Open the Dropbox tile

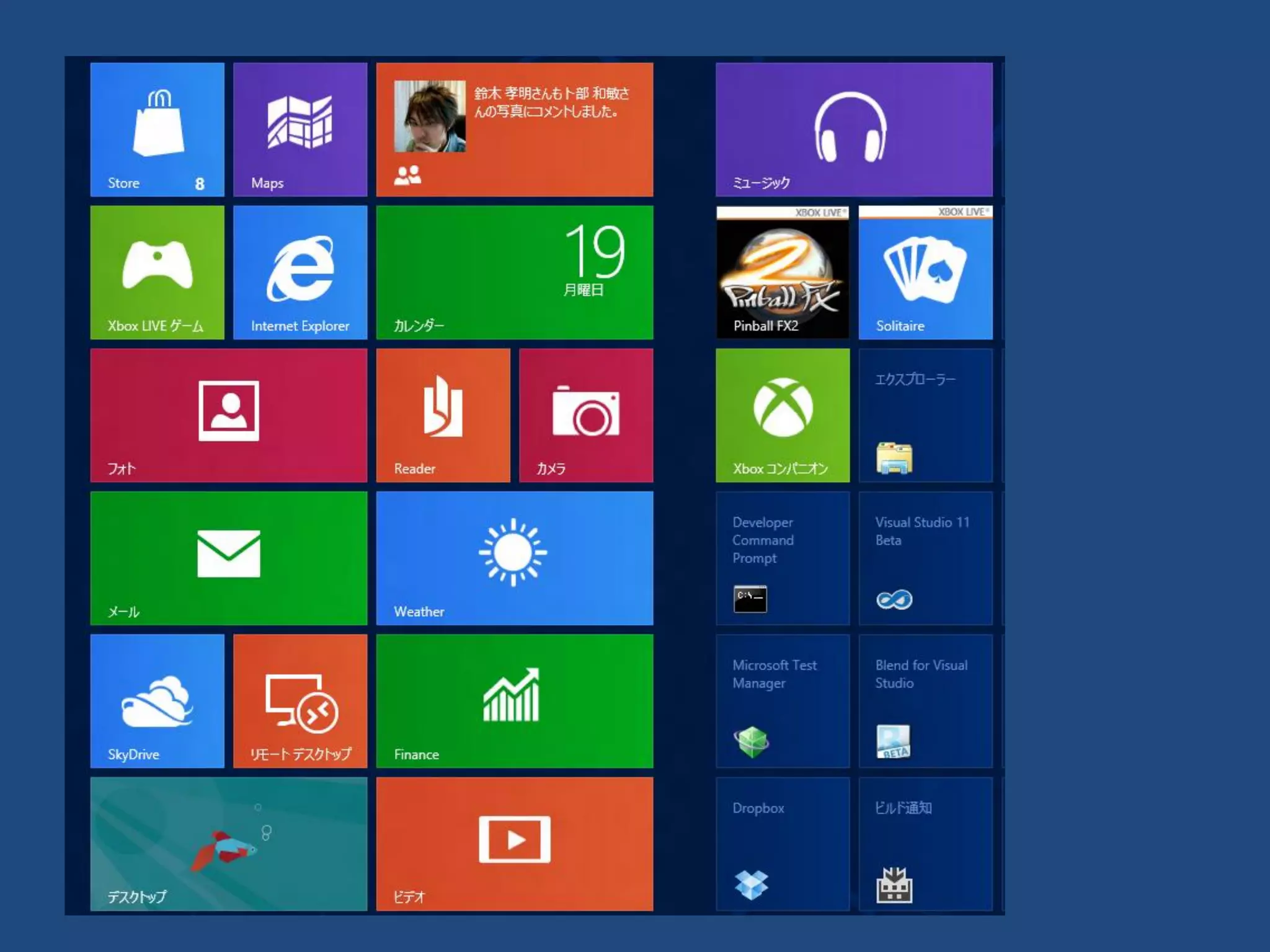tap(783, 844)
